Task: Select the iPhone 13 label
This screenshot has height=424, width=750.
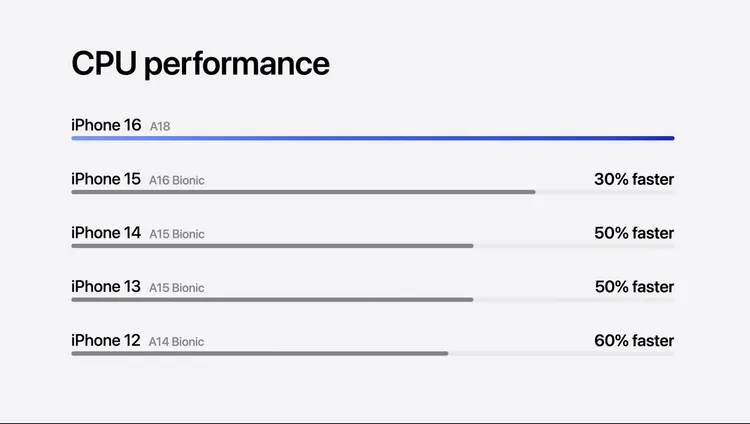Action: coord(106,287)
